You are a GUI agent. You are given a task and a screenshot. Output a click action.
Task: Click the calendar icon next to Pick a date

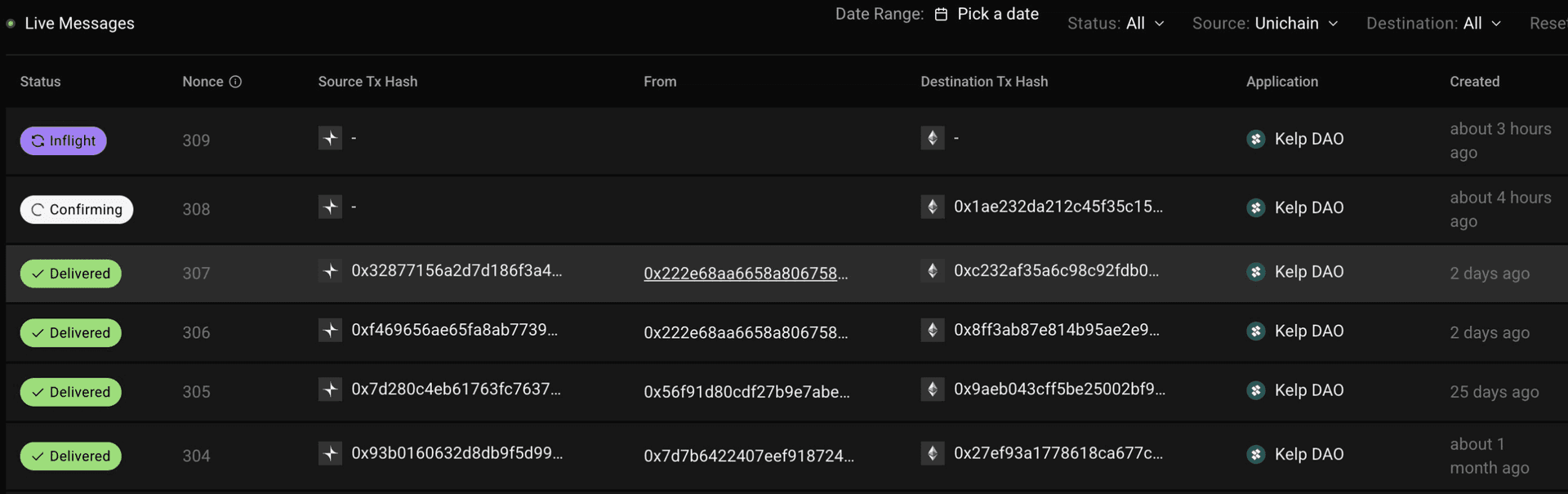(x=942, y=14)
